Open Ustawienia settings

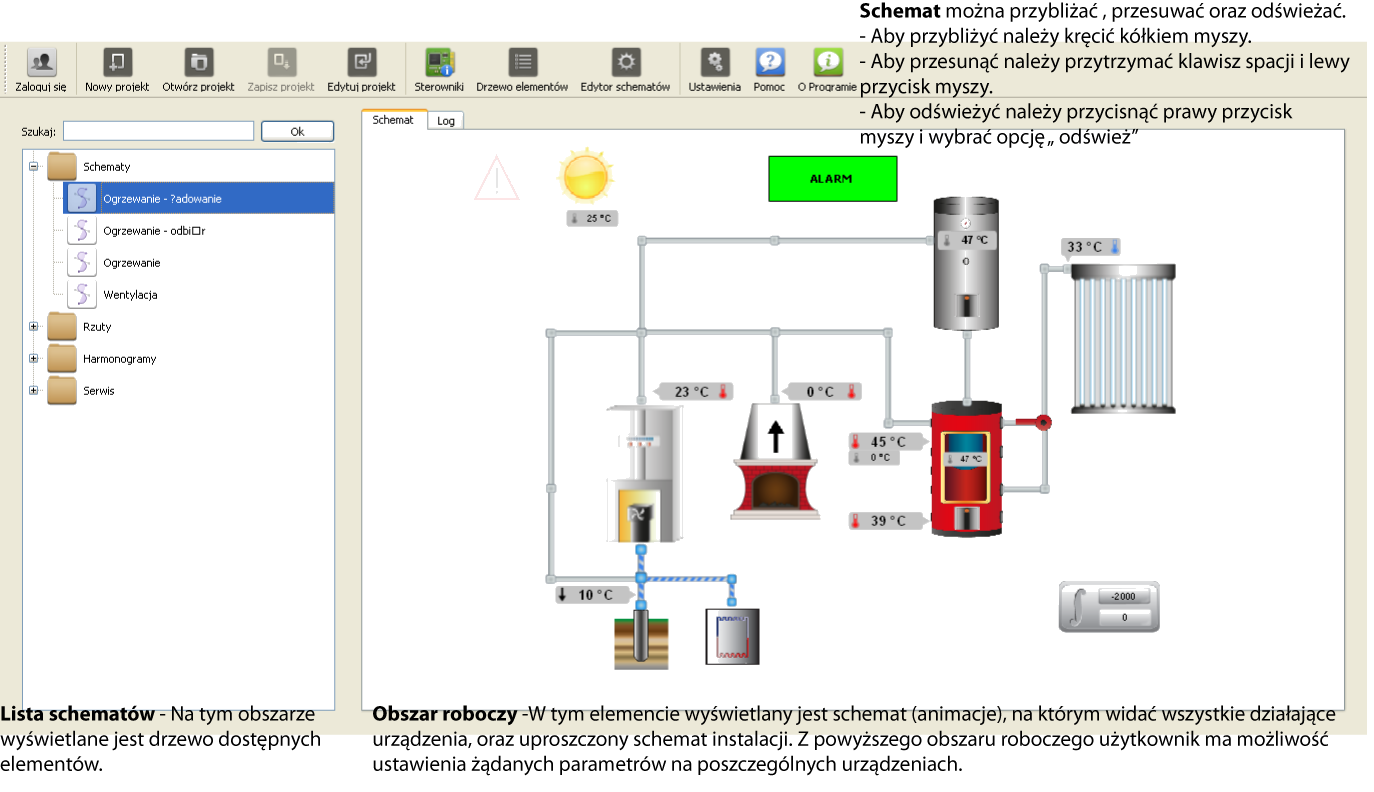click(x=714, y=64)
